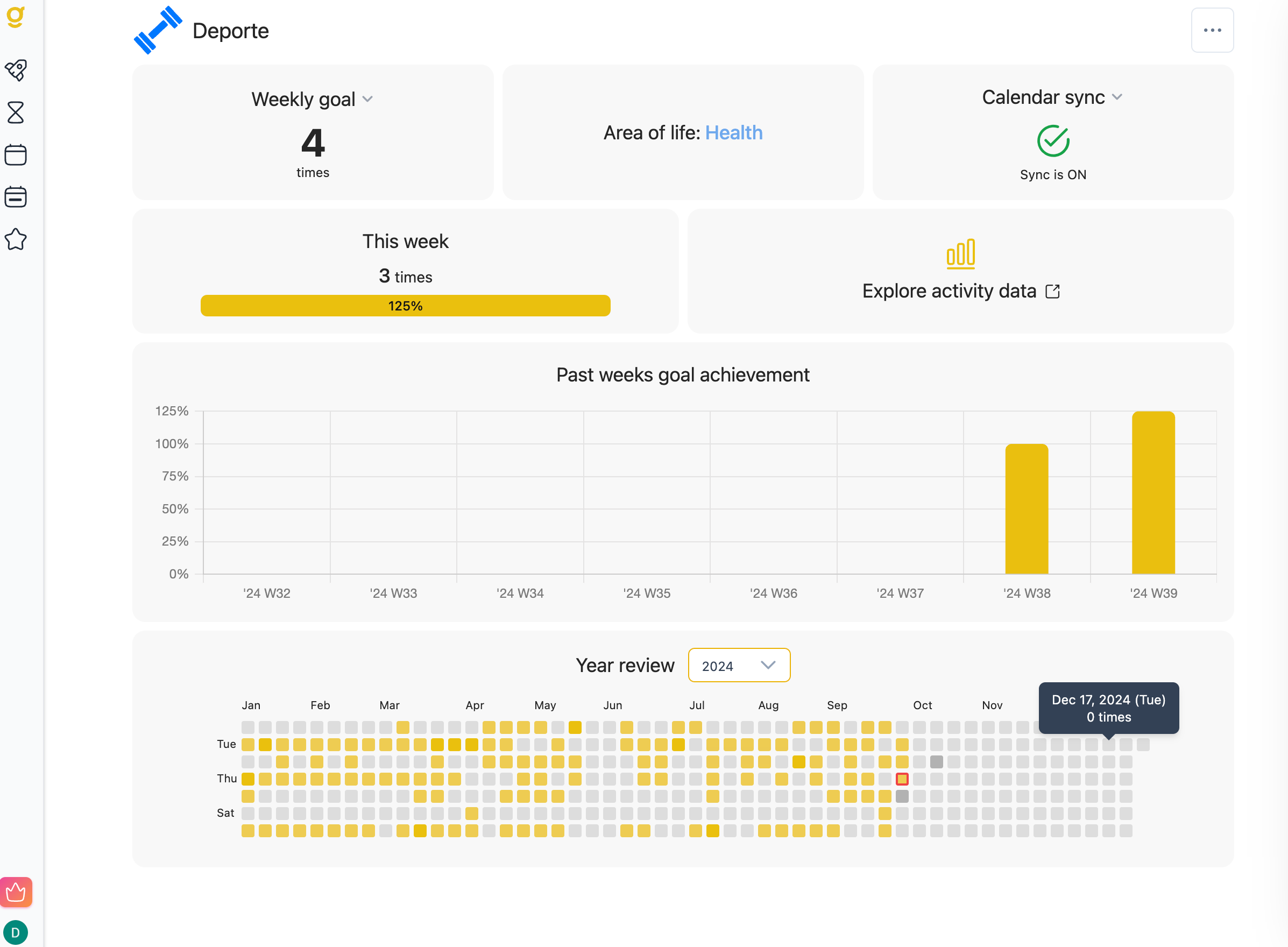Click the 125% weekly progress bar
Image resolution: width=1288 pixels, height=947 pixels.
tap(405, 306)
